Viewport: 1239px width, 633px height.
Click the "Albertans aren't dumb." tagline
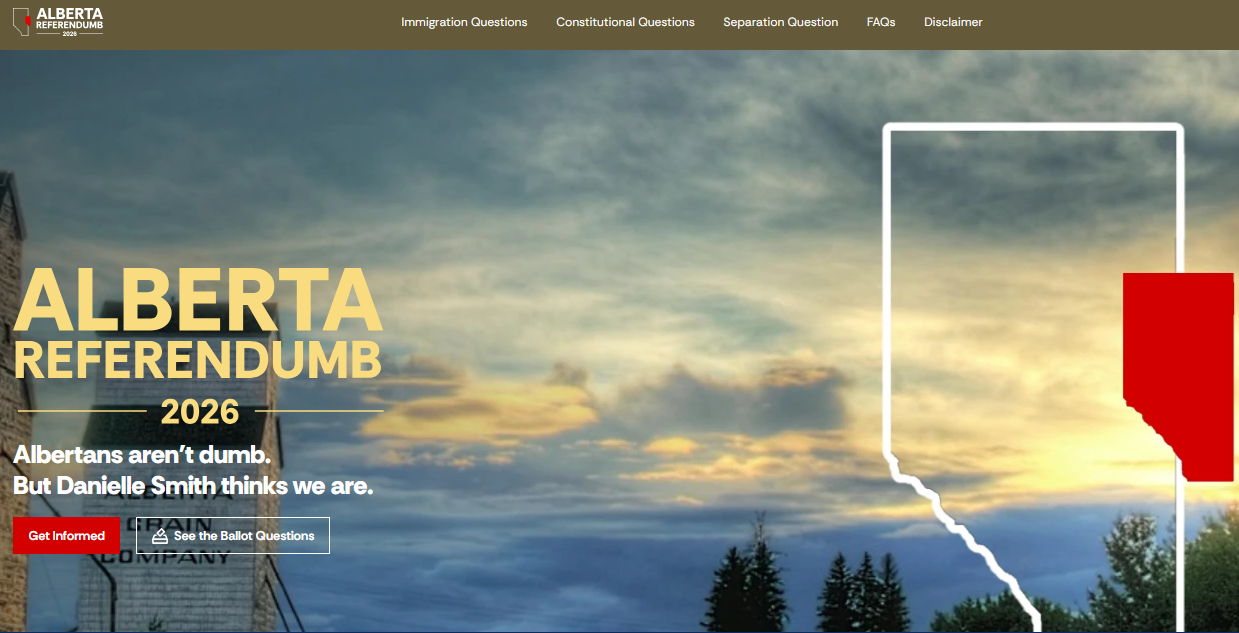(x=142, y=455)
